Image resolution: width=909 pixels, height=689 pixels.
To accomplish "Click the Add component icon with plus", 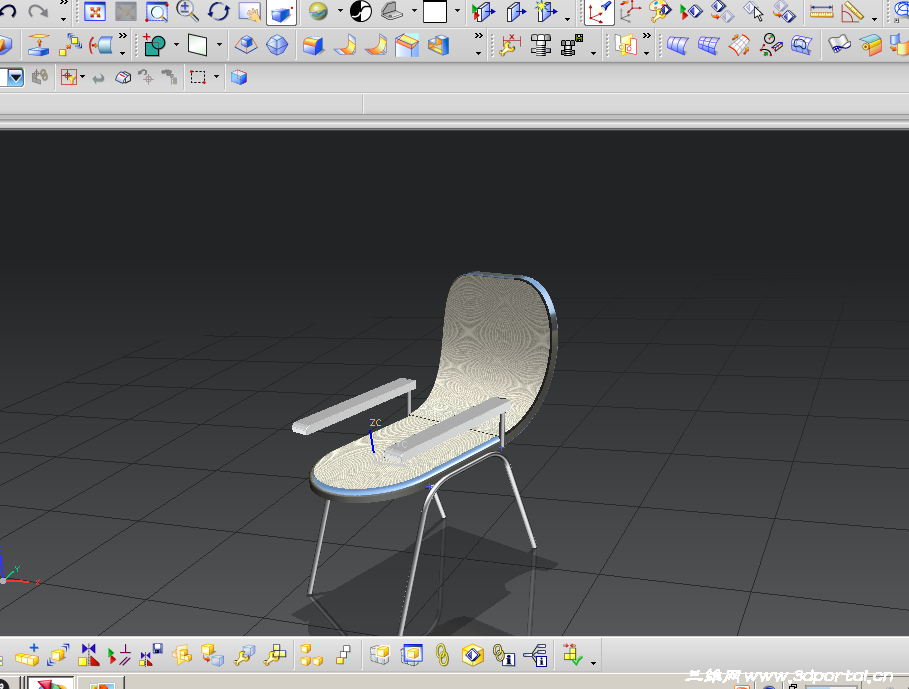I will [x=27, y=655].
